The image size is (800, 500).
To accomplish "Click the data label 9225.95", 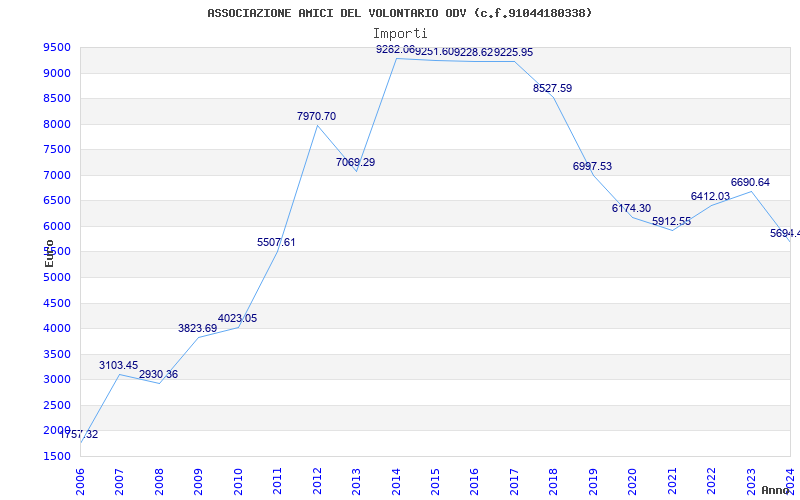I will pyautogui.click(x=513, y=52).
